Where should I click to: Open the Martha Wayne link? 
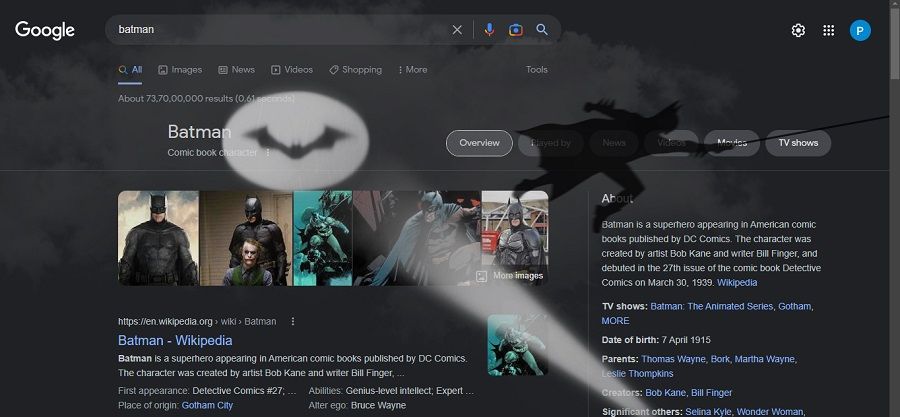click(x=765, y=359)
